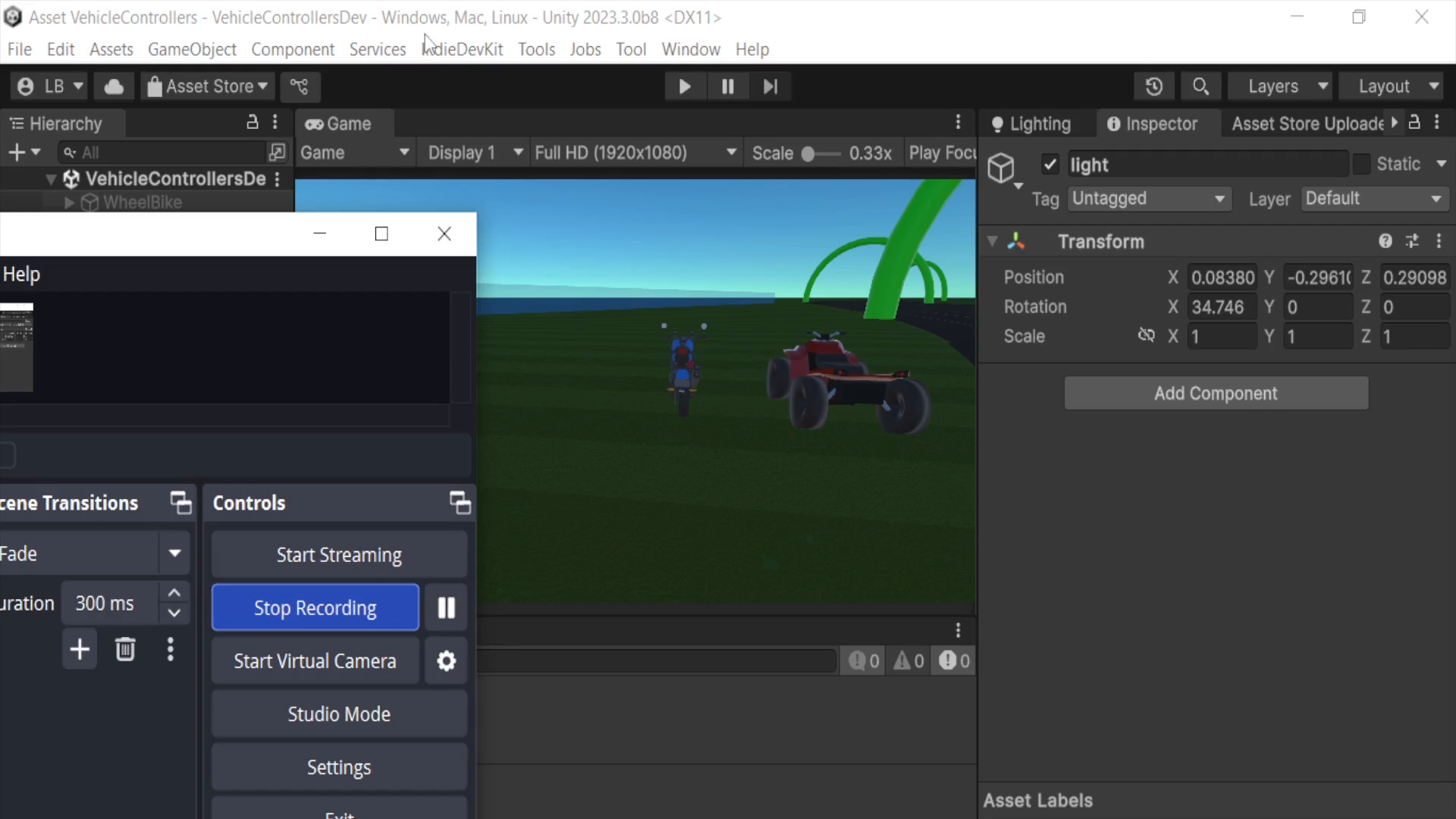This screenshot has width=1456, height=819.
Task: Open the Layers dropdown
Action: pyautogui.click(x=1282, y=86)
